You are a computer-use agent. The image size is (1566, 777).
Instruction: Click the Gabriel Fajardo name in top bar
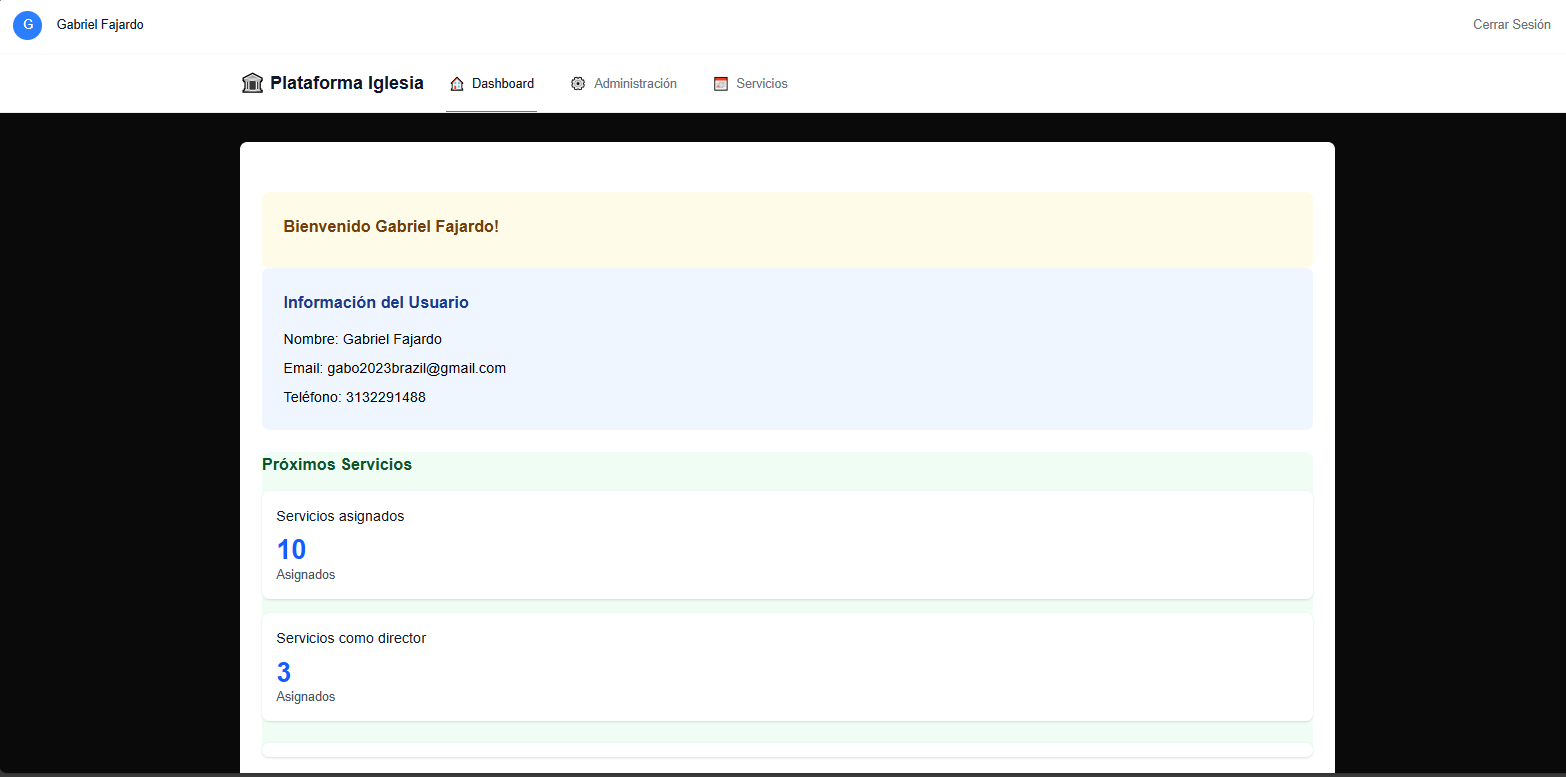coord(100,25)
